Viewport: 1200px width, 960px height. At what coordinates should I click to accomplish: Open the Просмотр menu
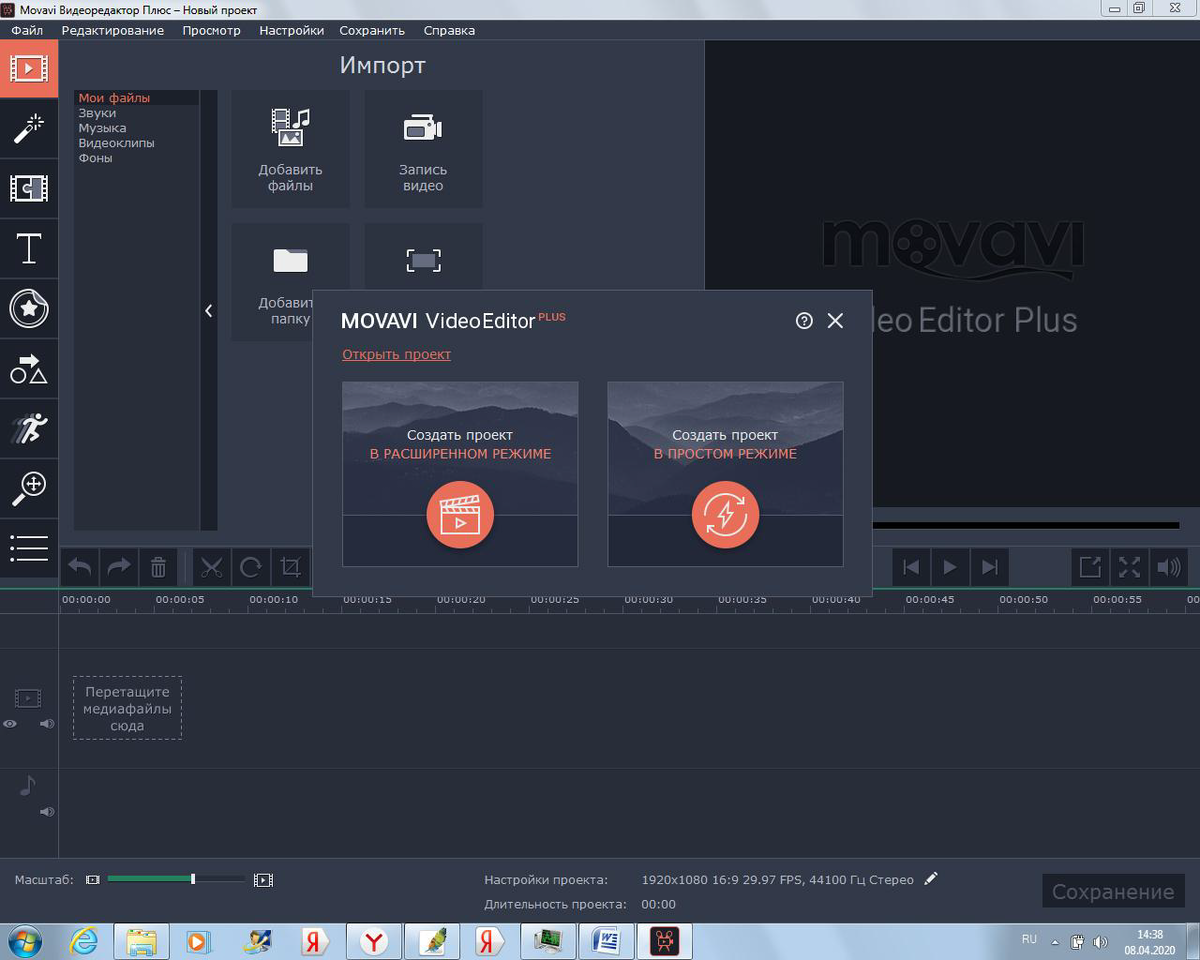(211, 30)
